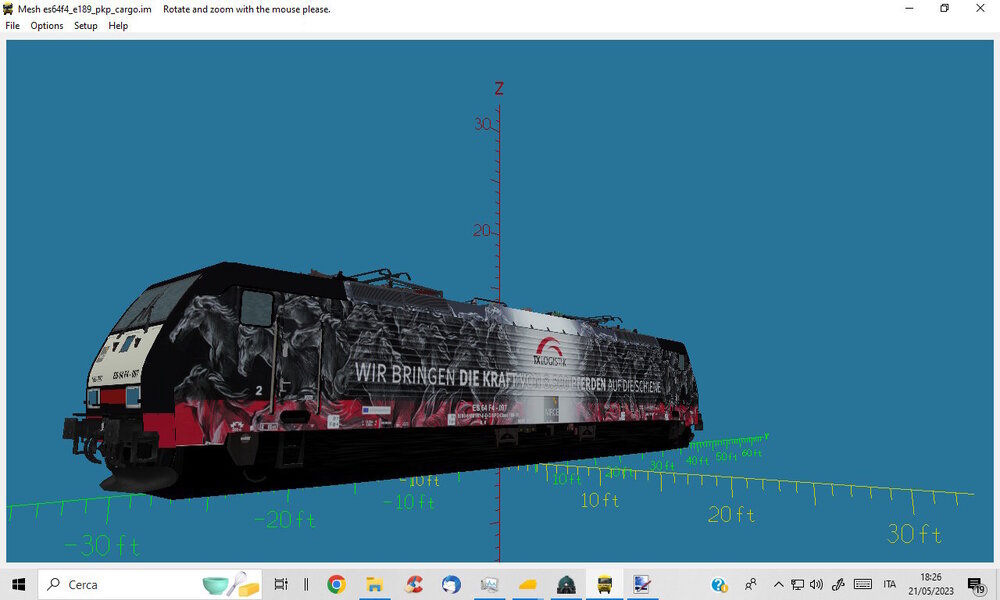Click the cooking bowl search highlight icon
1000x600 pixels.
coord(231,584)
